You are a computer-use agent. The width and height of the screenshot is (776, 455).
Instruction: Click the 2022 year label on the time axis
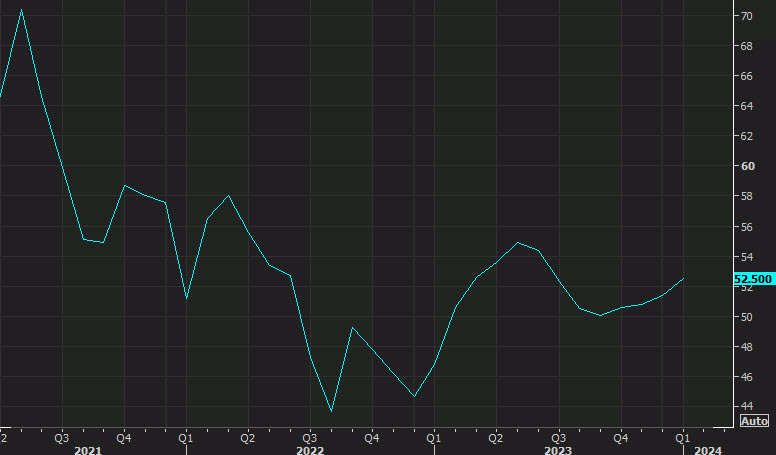pos(310,450)
